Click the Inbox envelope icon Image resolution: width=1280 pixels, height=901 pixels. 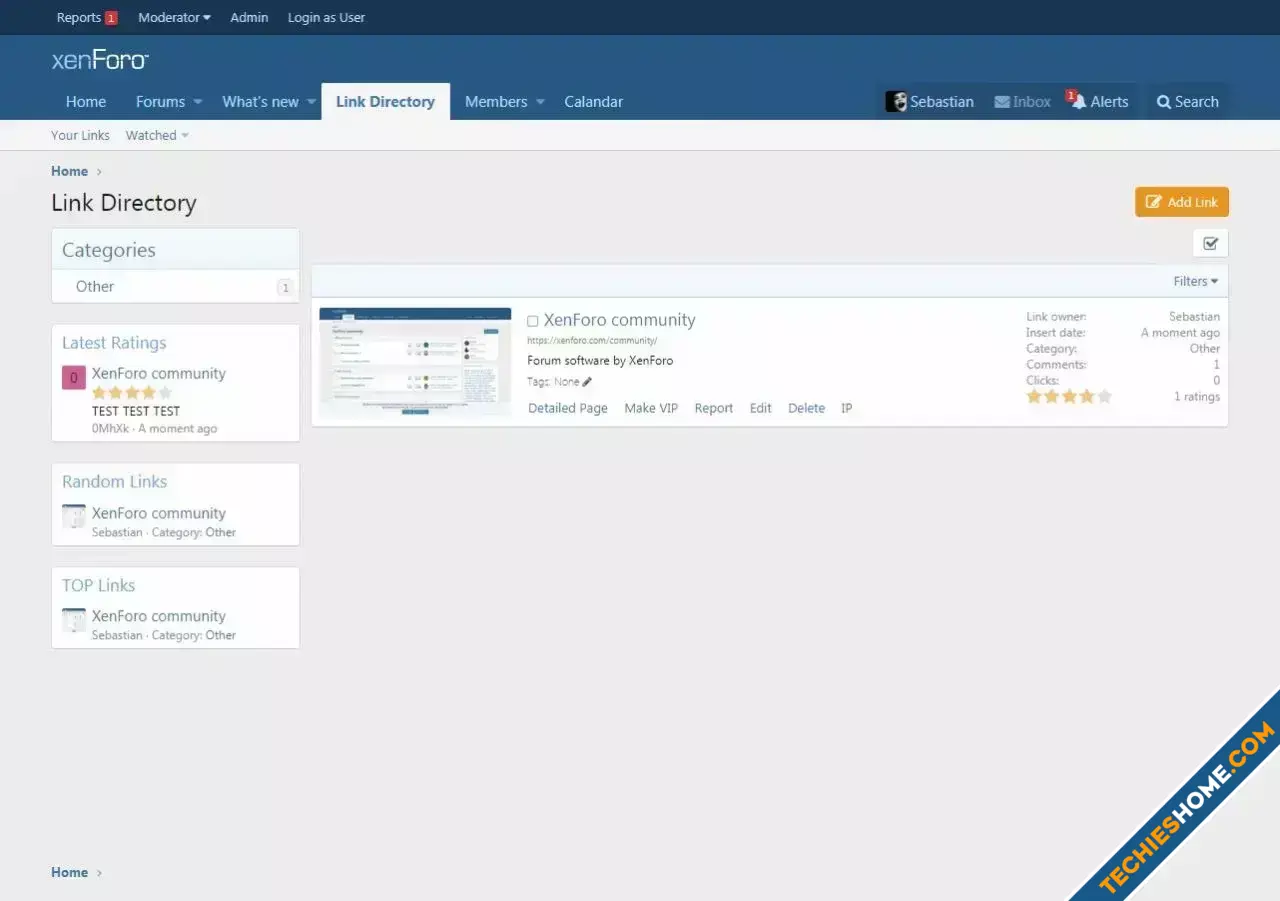pos(1001,102)
